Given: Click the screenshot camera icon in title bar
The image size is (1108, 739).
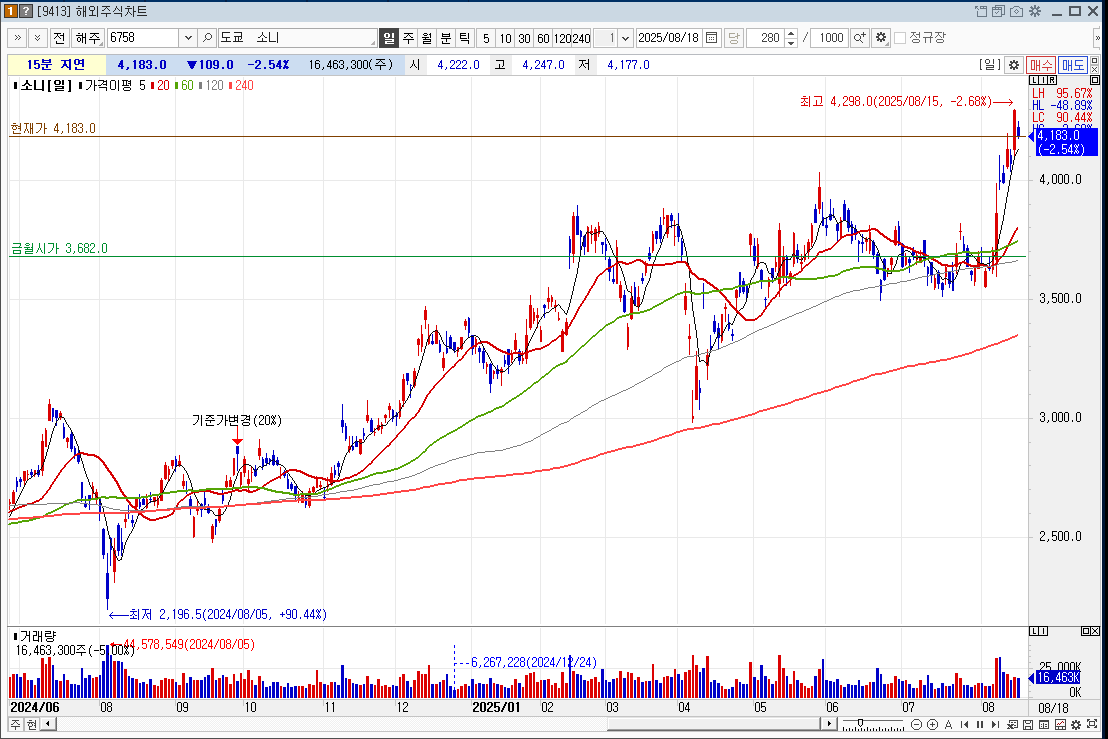Looking at the screenshot, I should tap(1016, 11).
